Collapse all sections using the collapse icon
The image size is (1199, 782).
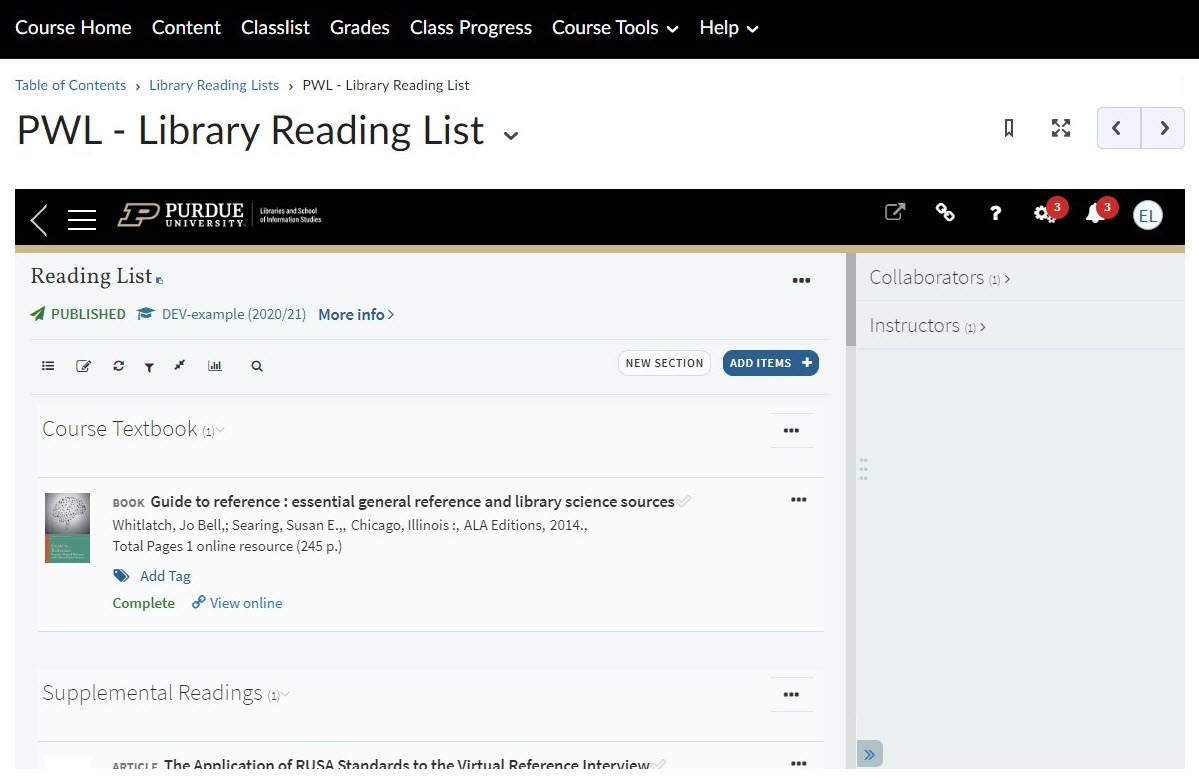(x=179, y=365)
